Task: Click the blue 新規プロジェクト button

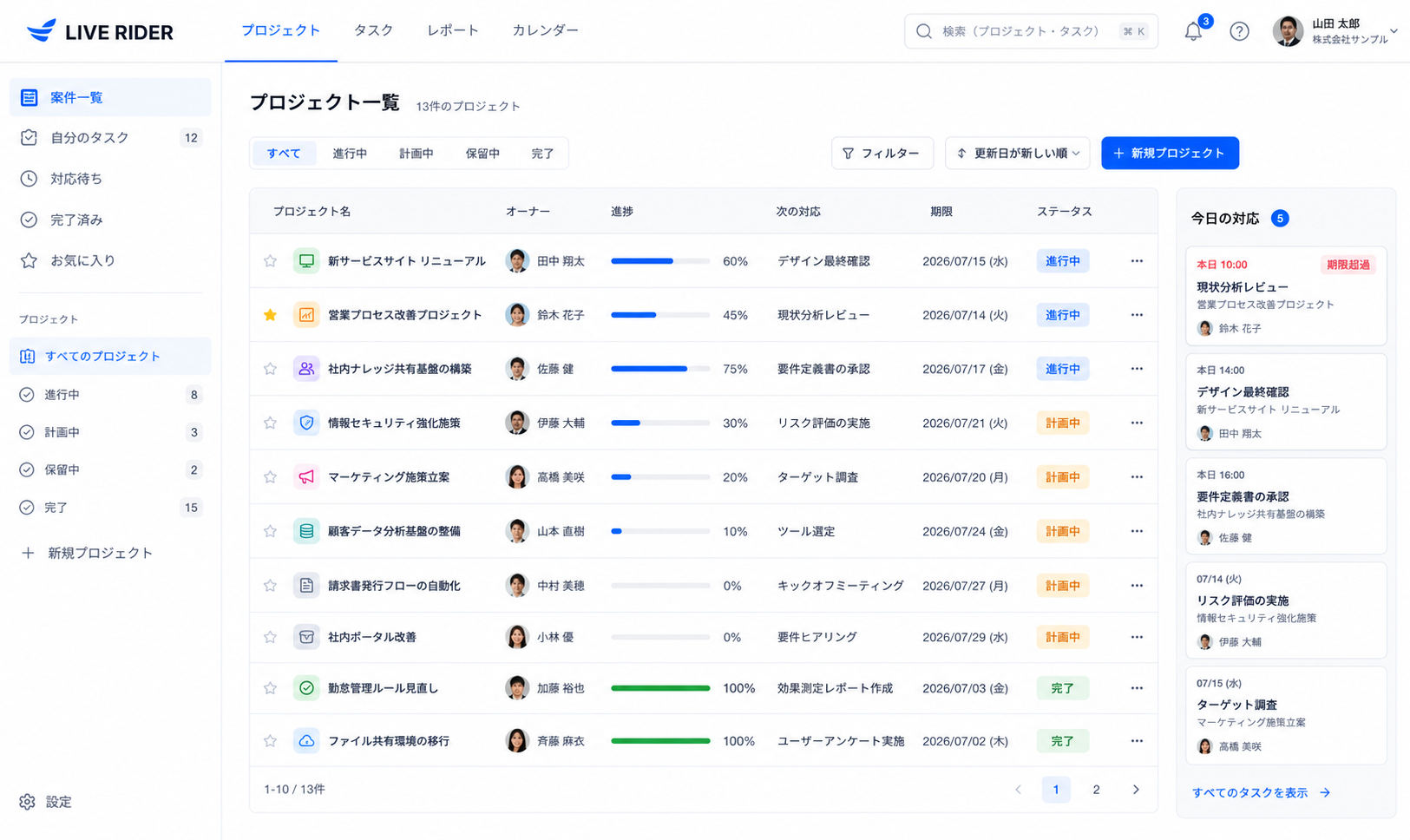Action: point(1170,153)
